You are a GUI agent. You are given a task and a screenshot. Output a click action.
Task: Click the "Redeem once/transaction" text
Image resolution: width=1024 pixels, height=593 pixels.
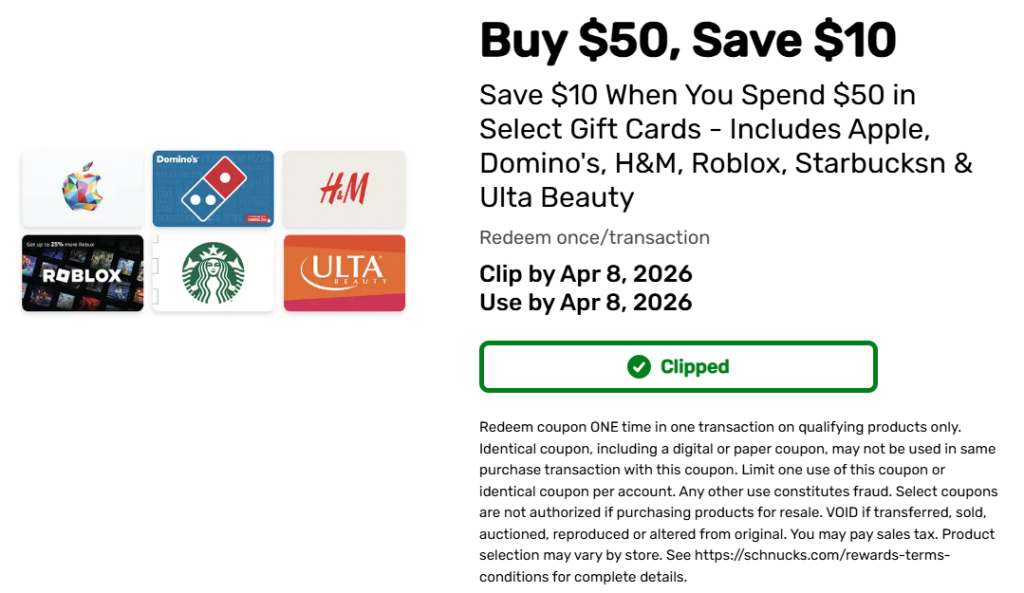(x=594, y=238)
